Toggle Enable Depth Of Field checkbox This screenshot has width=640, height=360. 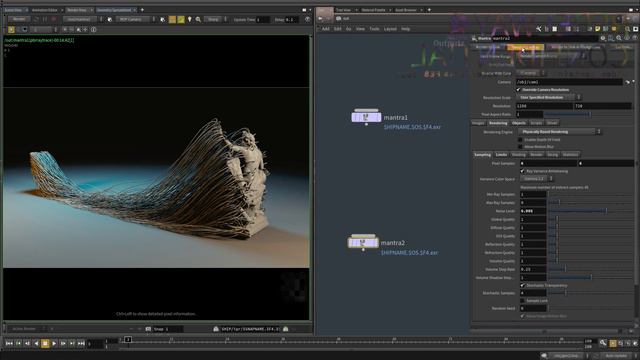[520, 140]
